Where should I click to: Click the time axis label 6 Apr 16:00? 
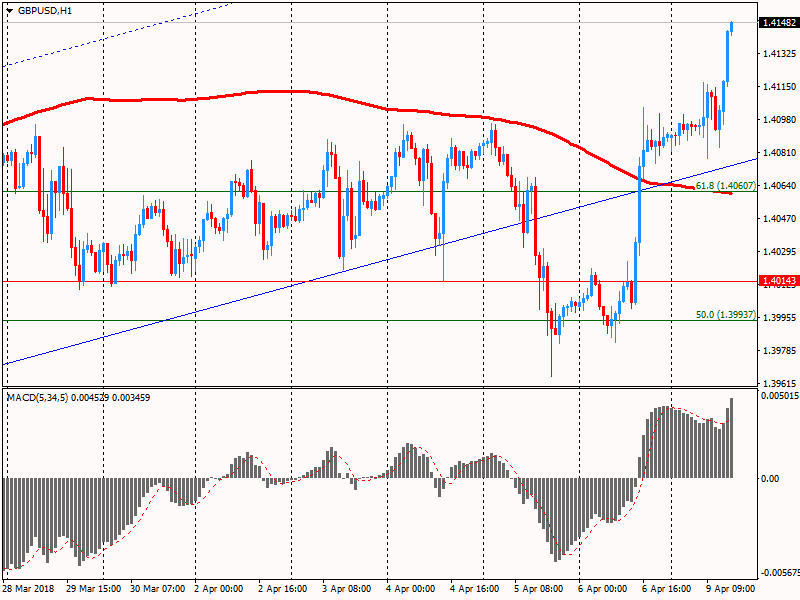(666, 589)
